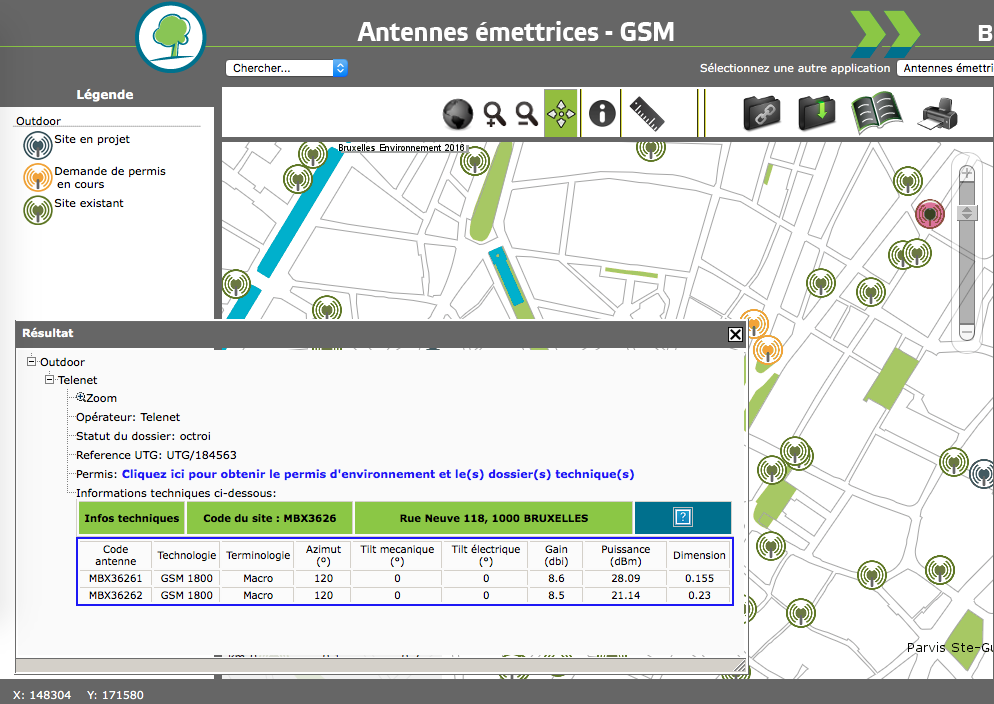
Task: Click the green Site existant legend icon
Action: pos(38,210)
